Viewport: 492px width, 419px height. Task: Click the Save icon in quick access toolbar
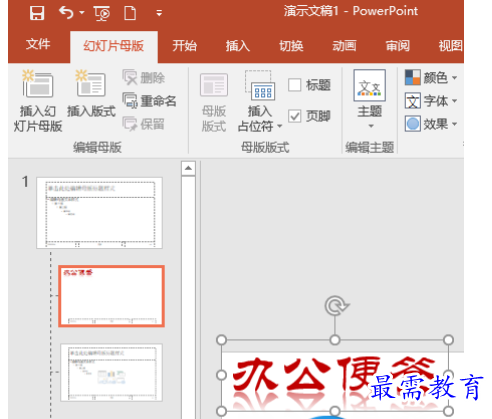[x=37, y=13]
